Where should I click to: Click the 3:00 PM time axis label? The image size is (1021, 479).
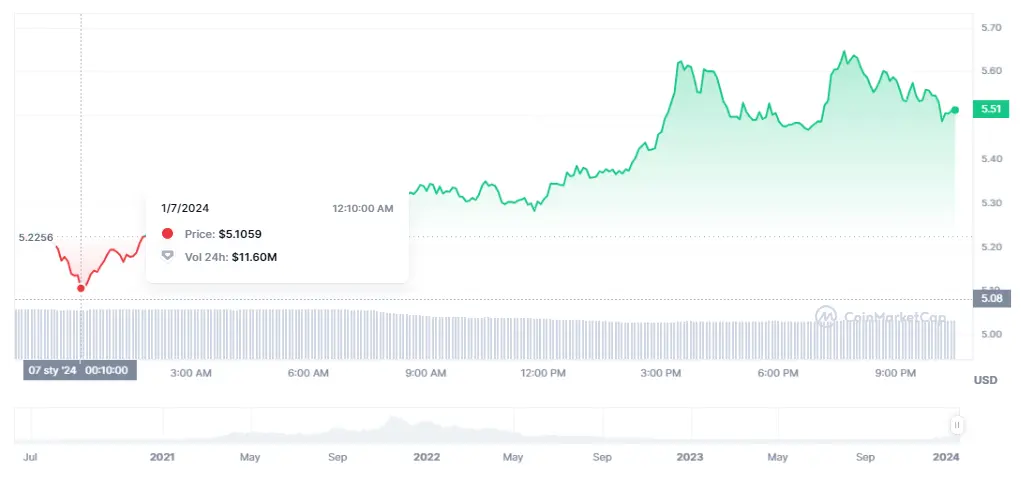click(x=660, y=373)
